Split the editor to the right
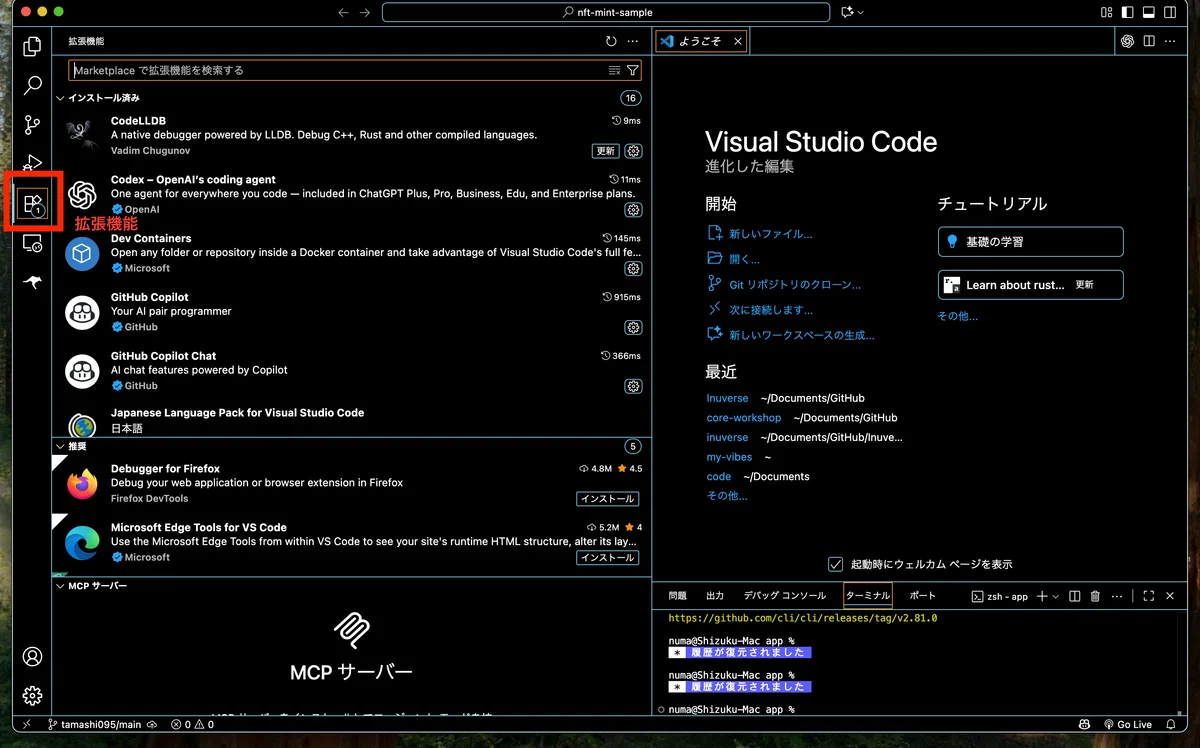The height and width of the screenshot is (748, 1200). [1149, 41]
